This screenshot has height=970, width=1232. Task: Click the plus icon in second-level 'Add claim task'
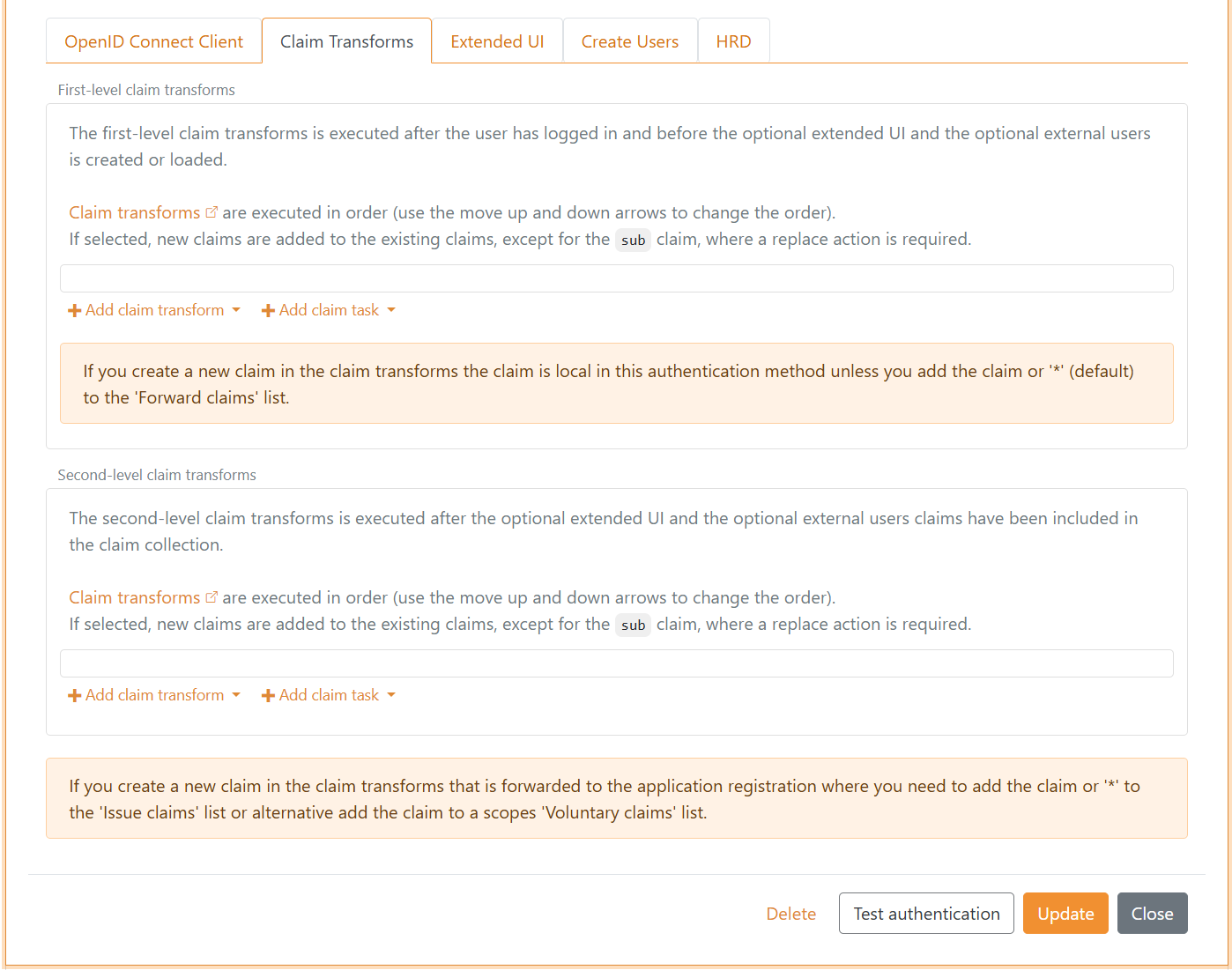268,695
